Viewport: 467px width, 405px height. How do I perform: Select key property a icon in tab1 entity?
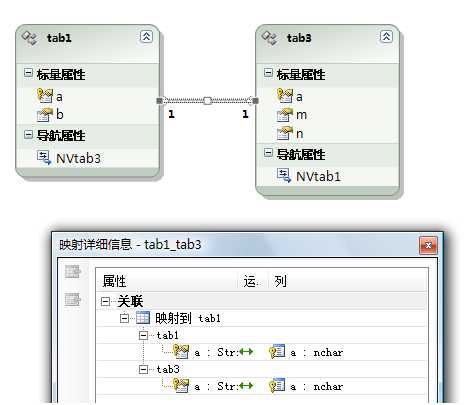click(45, 96)
